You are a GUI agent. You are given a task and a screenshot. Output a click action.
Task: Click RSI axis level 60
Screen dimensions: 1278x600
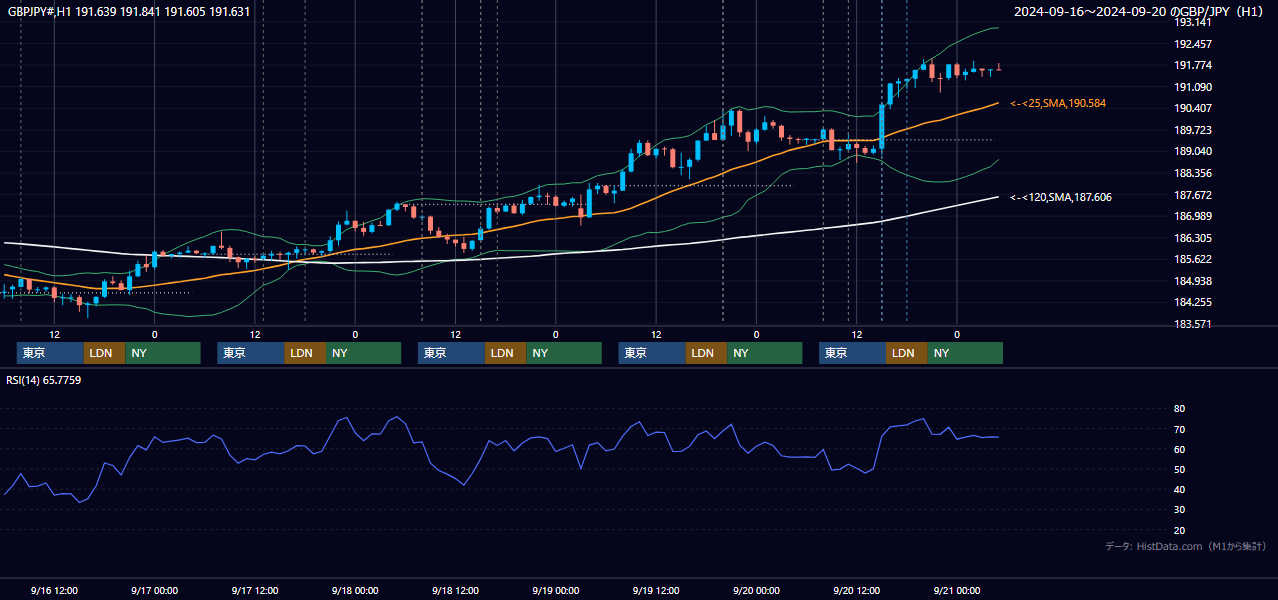(1179, 449)
